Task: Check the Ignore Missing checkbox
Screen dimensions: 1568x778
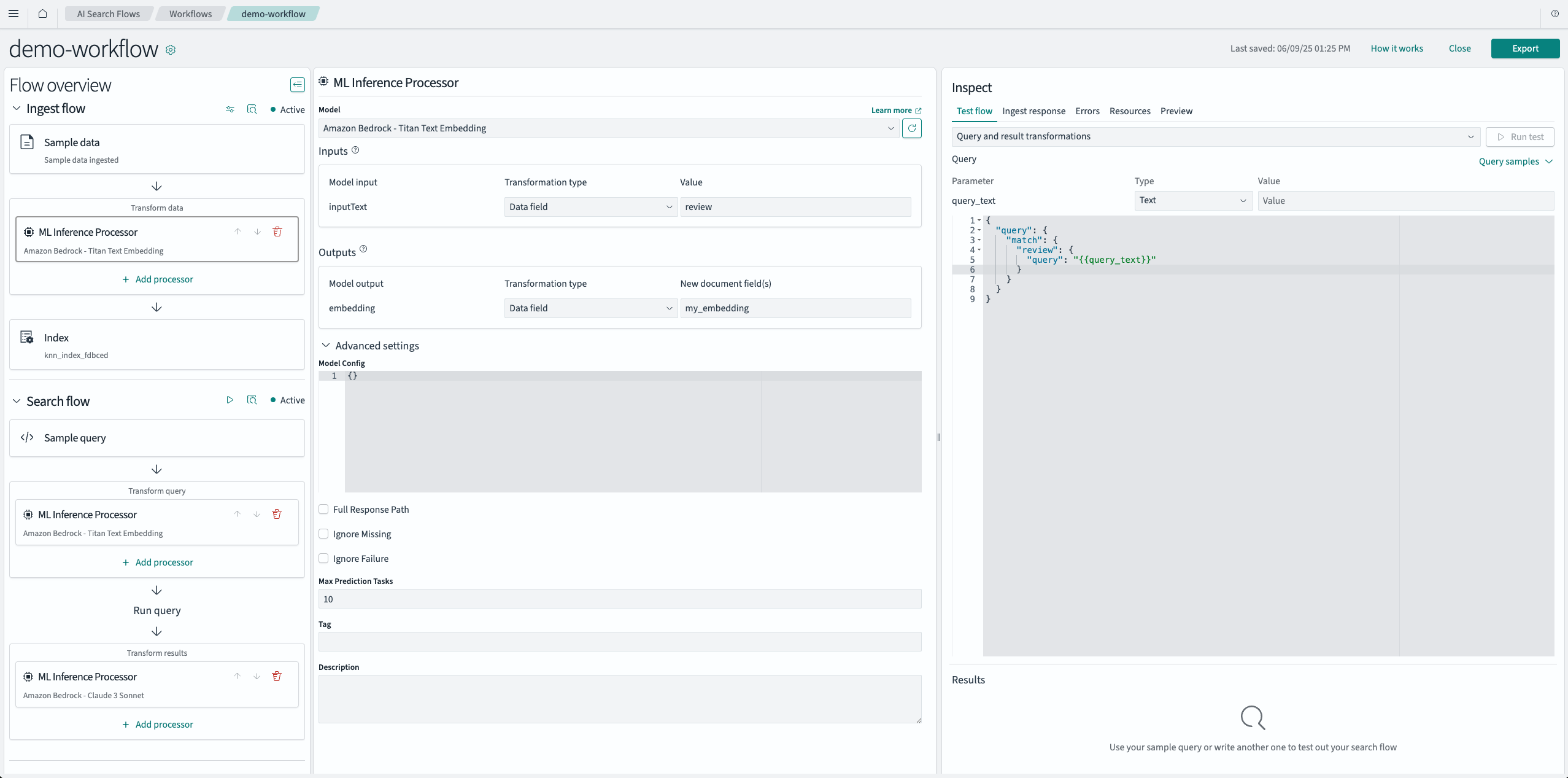Action: point(323,534)
